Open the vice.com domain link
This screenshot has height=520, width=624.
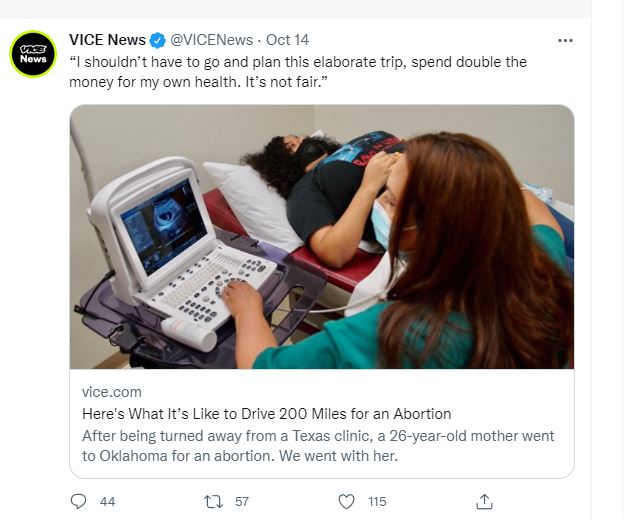[x=112, y=392]
